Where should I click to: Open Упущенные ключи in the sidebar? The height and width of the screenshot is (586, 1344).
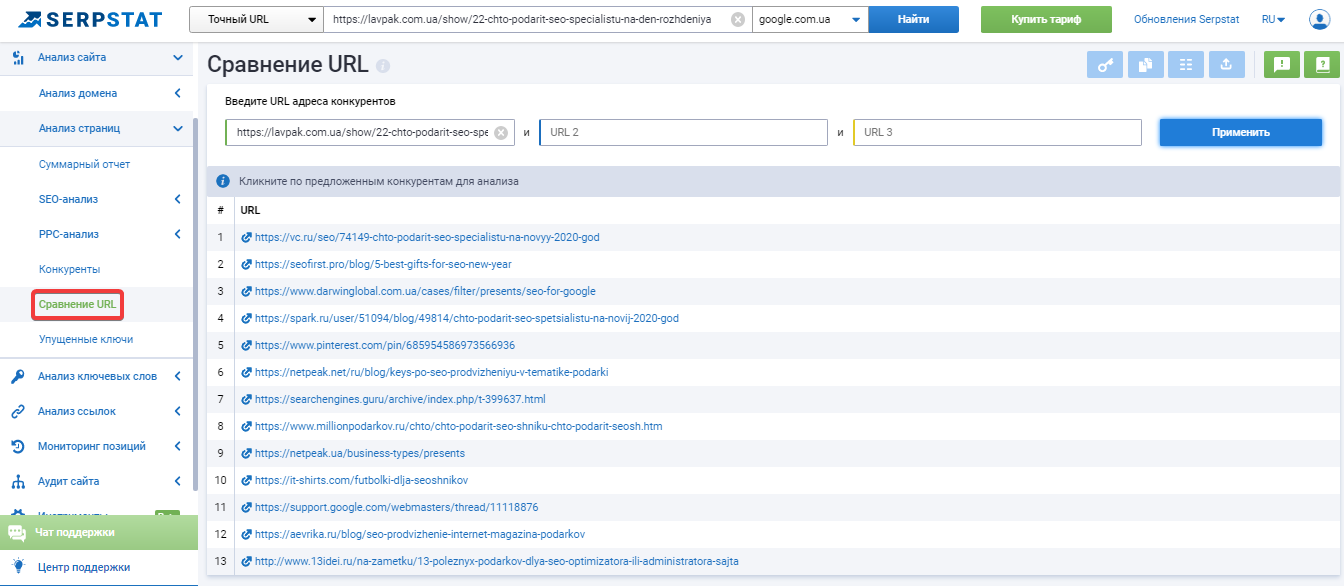[x=86, y=339]
